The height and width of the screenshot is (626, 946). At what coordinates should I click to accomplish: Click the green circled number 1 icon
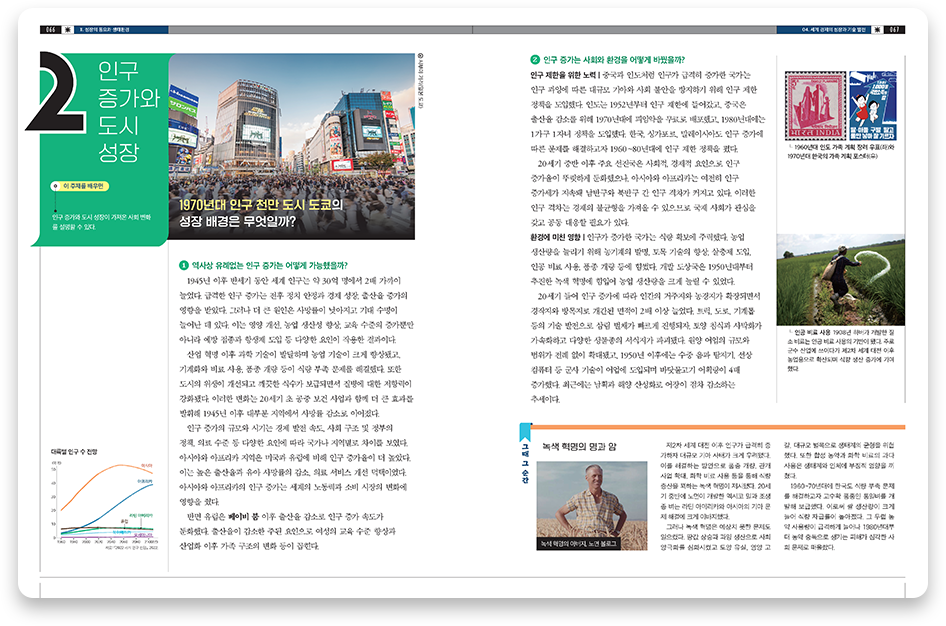coord(184,265)
